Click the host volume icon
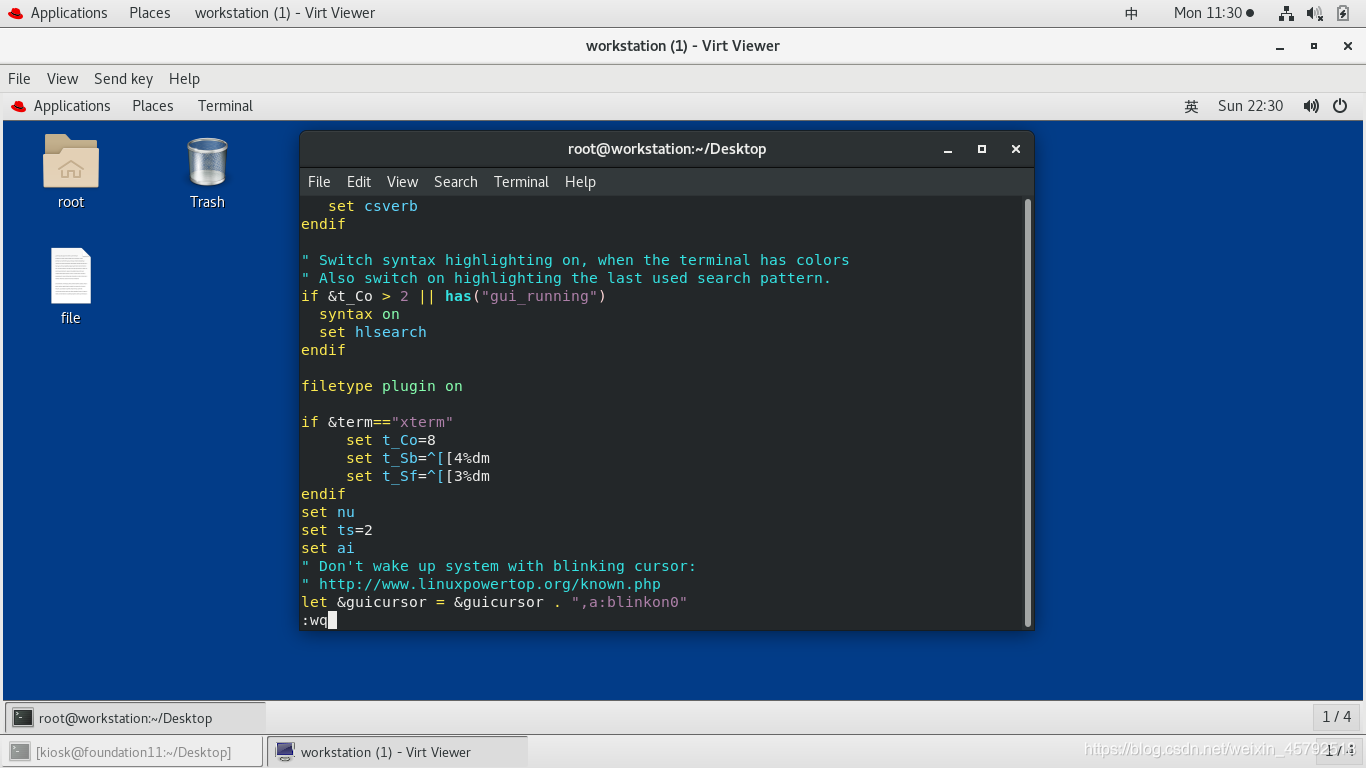Viewport: 1366px width, 768px height. tap(1315, 13)
